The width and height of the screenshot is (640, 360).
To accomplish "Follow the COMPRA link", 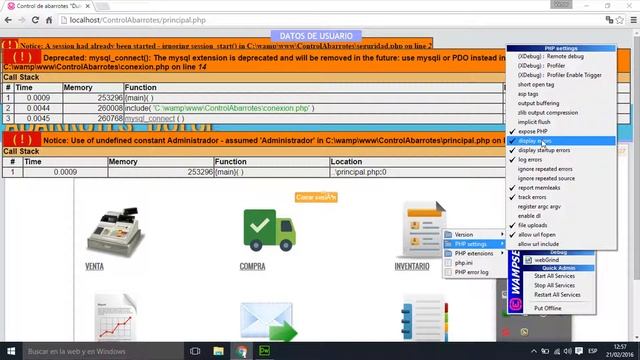I will coord(252,267).
